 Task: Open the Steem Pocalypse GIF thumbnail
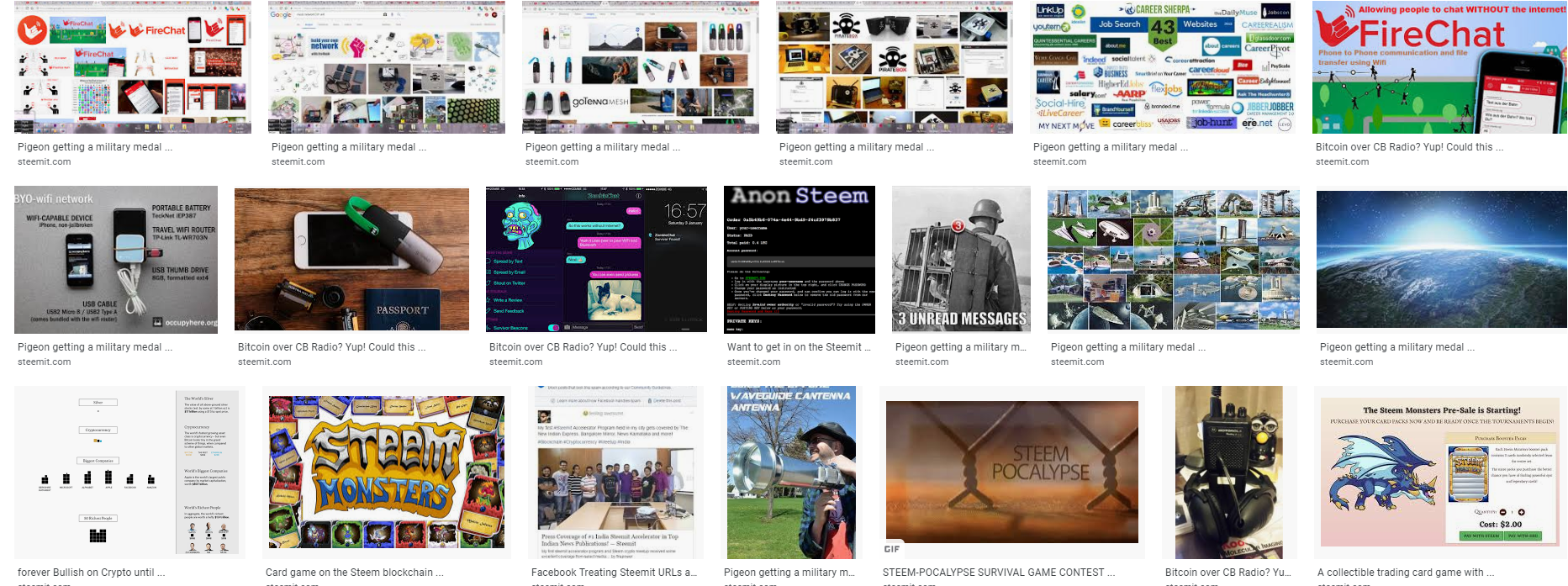1012,472
